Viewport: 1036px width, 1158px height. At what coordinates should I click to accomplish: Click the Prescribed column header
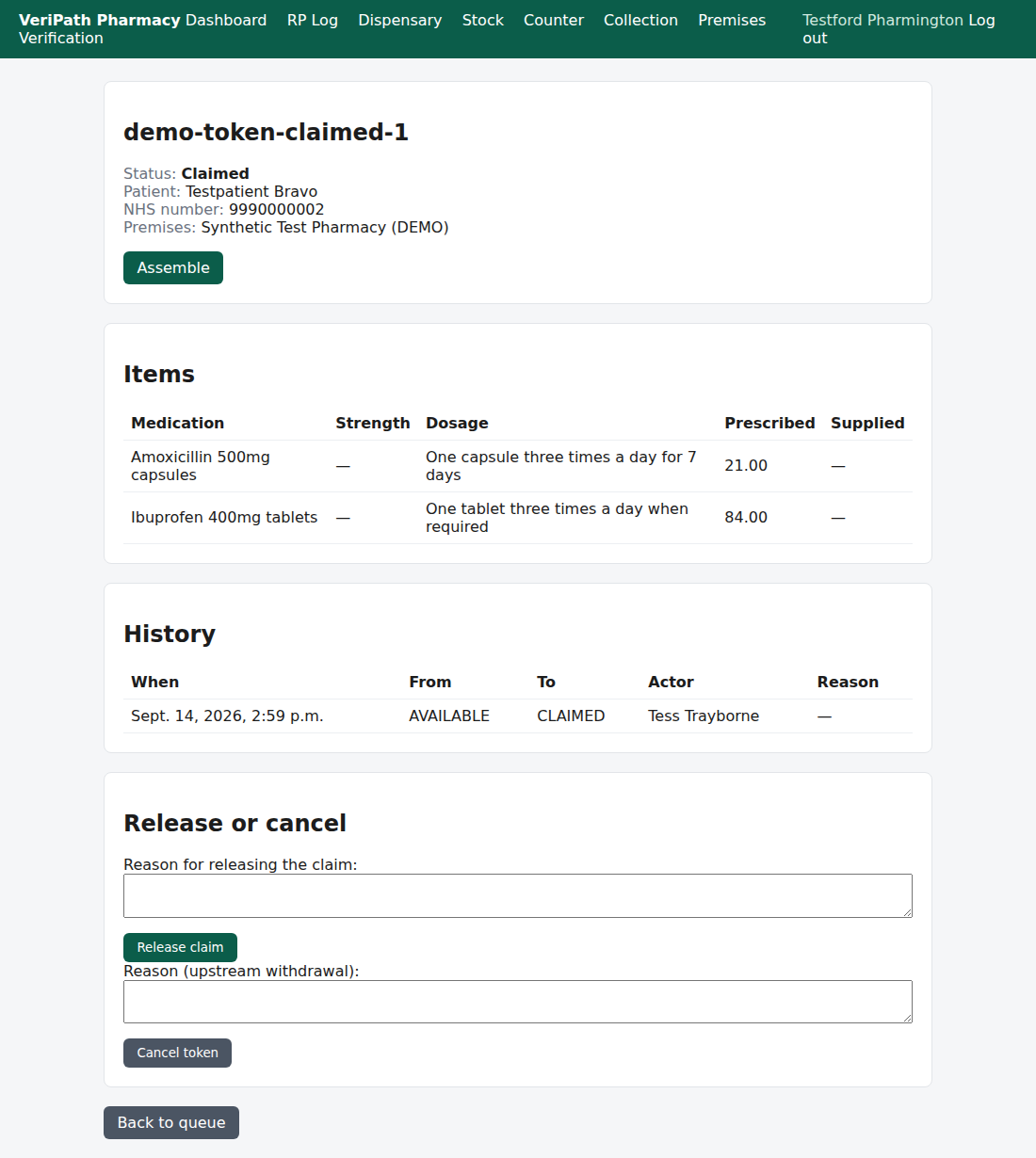[x=769, y=424]
